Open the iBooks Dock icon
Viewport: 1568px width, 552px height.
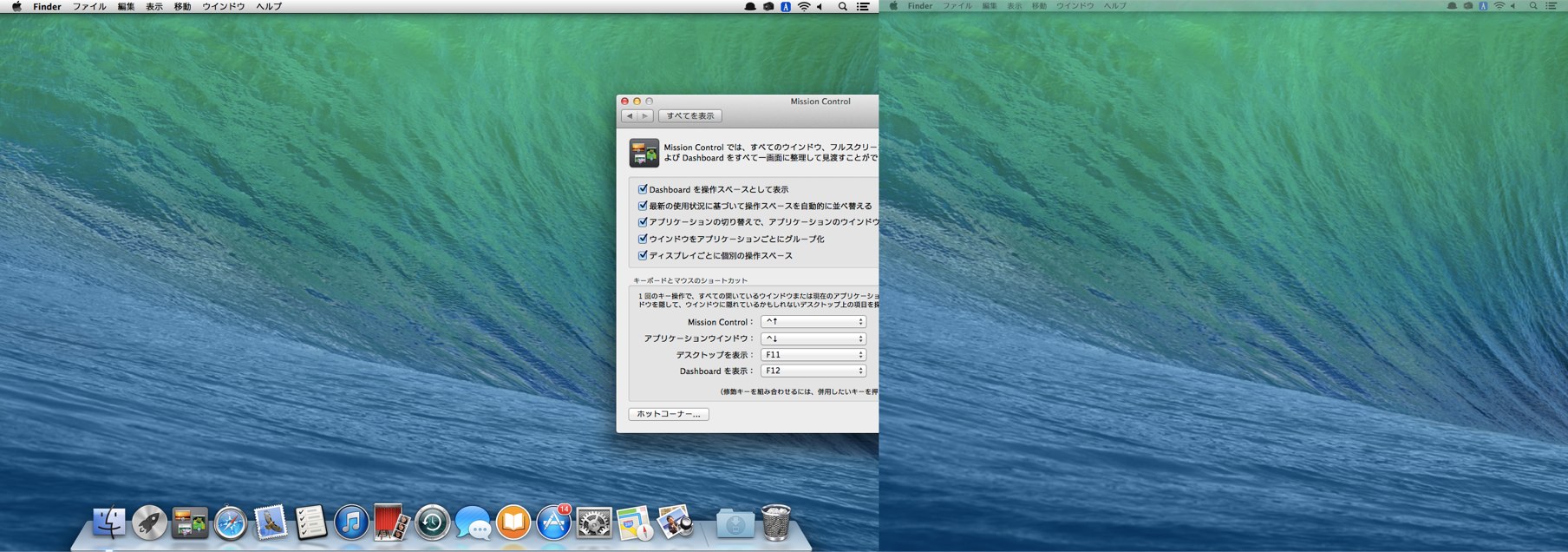(513, 522)
